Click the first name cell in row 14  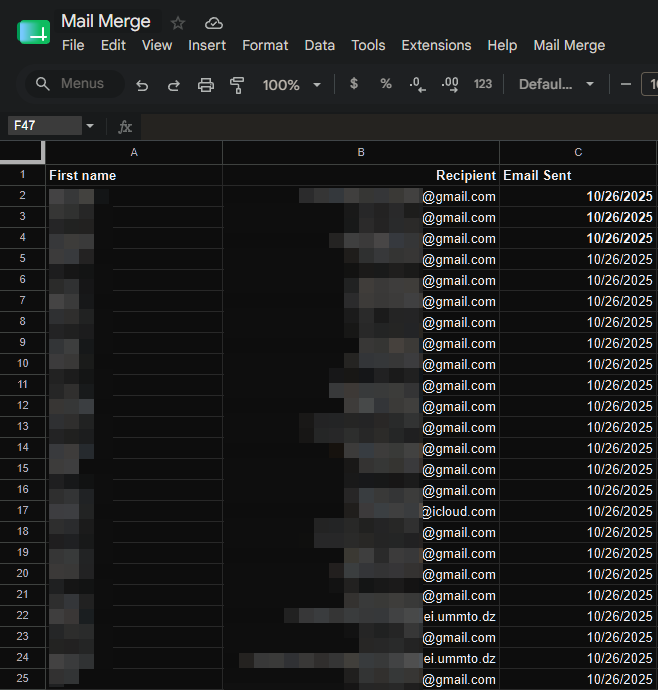click(134, 448)
